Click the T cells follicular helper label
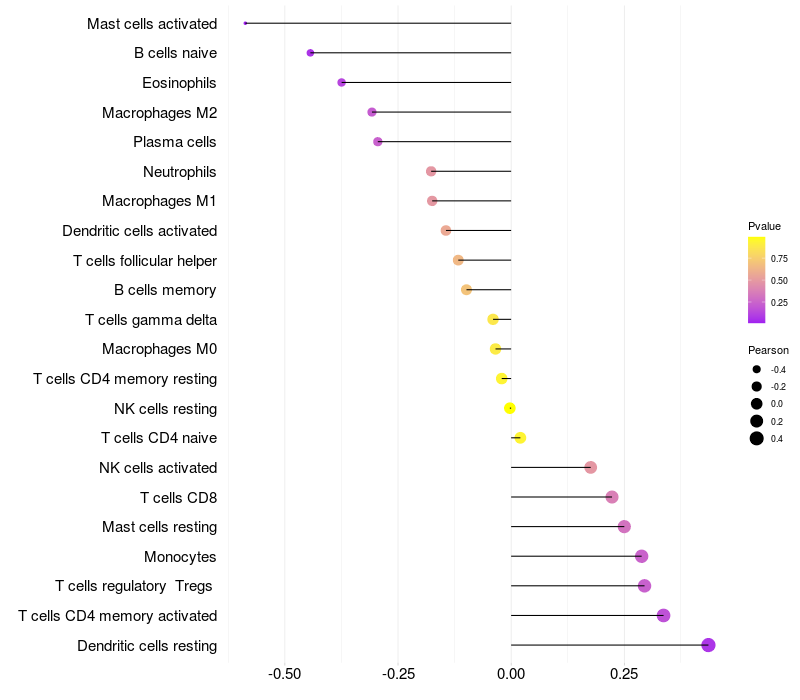 click(145, 261)
